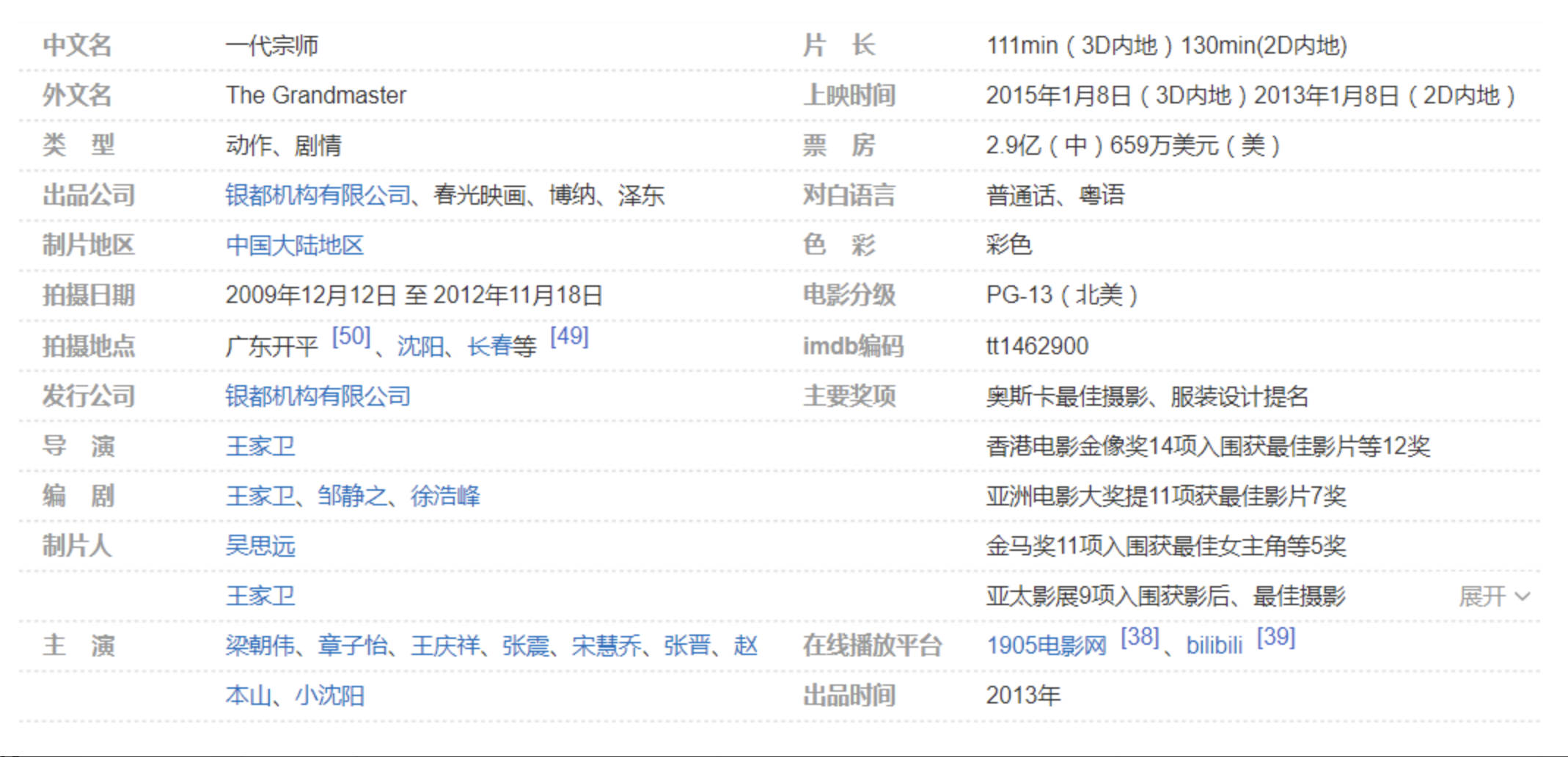Click the rating value PG-13（北美）
Image resolution: width=1568 pixels, height=757 pixels.
[x=1063, y=295]
